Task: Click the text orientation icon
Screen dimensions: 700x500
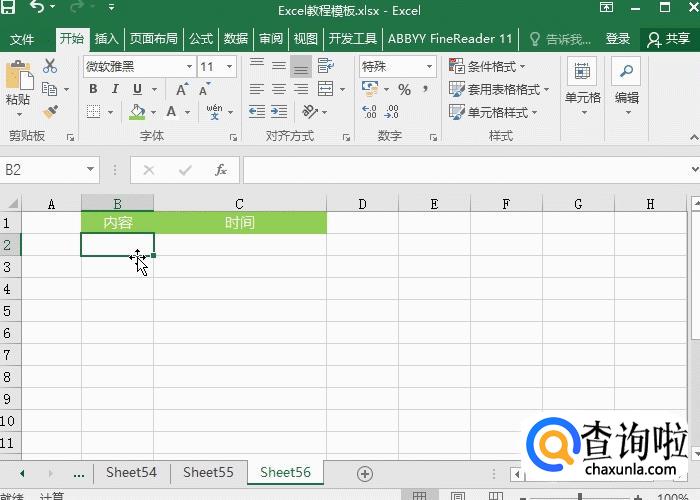Action: pyautogui.click(x=310, y=112)
